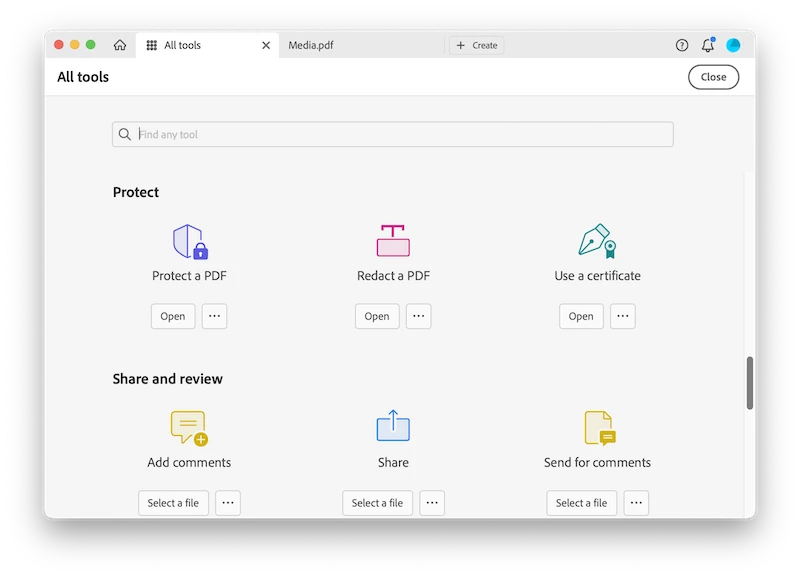Screen dimensions: 800x577
Task: Click the Share and review heading
Action: click(x=167, y=379)
